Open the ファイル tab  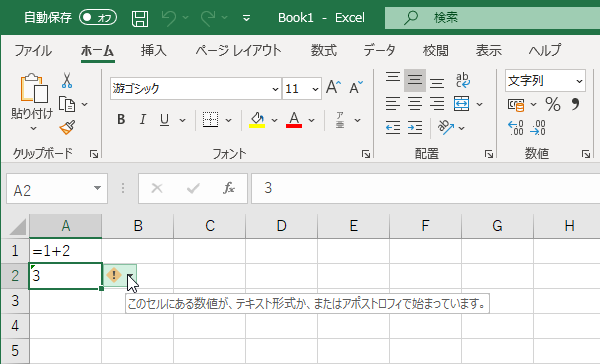(x=33, y=51)
